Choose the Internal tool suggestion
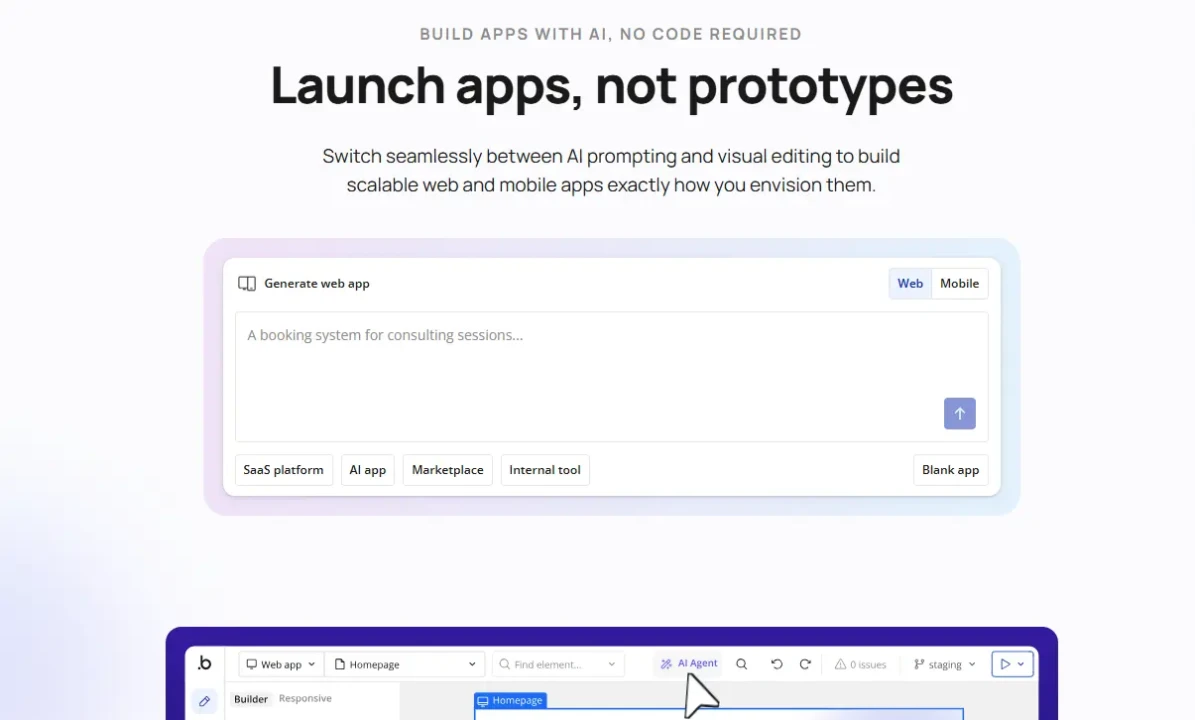Viewport: 1195px width, 720px height. (x=545, y=470)
